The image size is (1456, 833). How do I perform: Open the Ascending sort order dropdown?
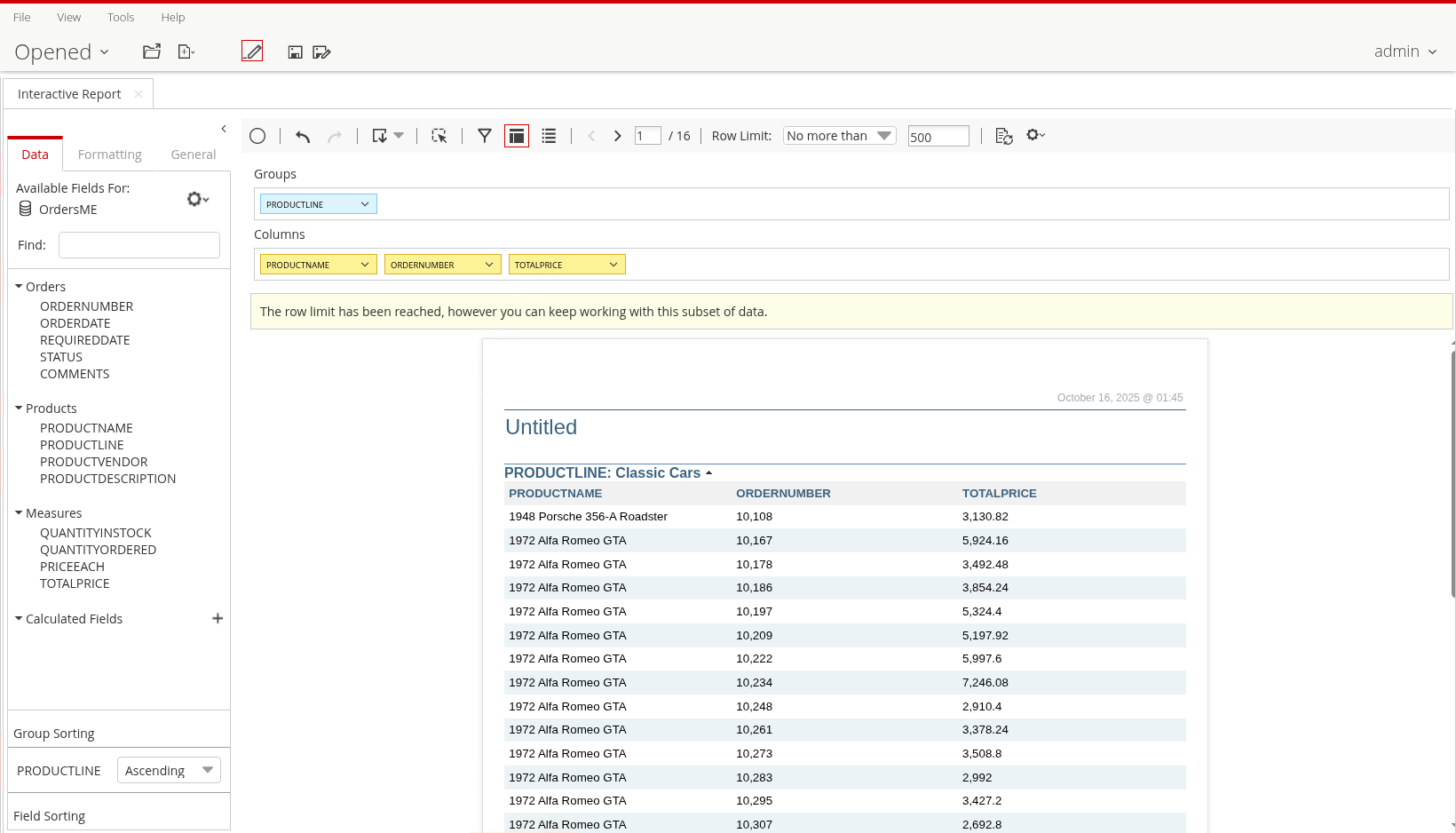point(169,770)
